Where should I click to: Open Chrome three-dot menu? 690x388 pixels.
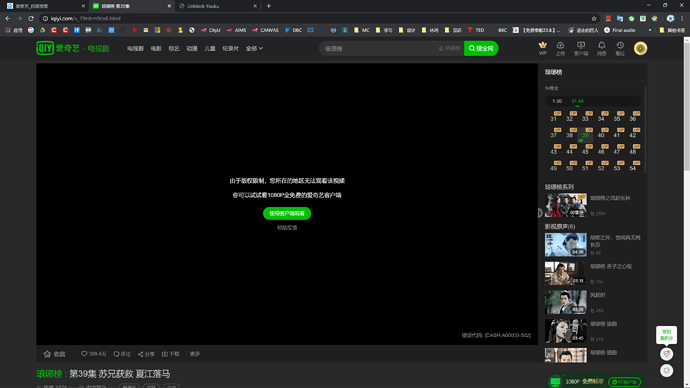tap(682, 18)
